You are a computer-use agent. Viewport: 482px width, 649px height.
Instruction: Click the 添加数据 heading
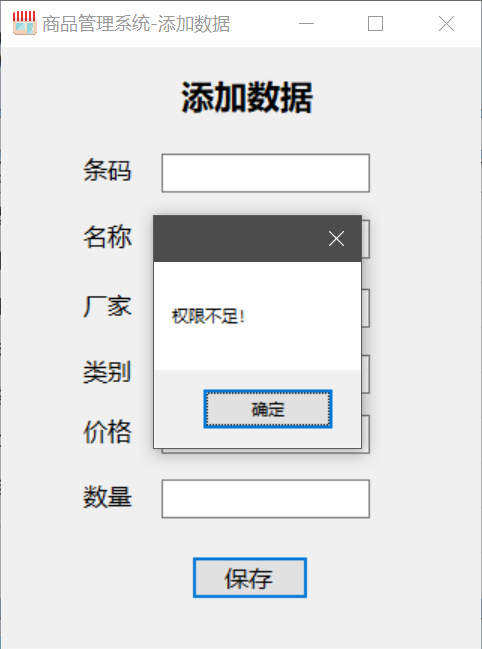click(x=247, y=98)
